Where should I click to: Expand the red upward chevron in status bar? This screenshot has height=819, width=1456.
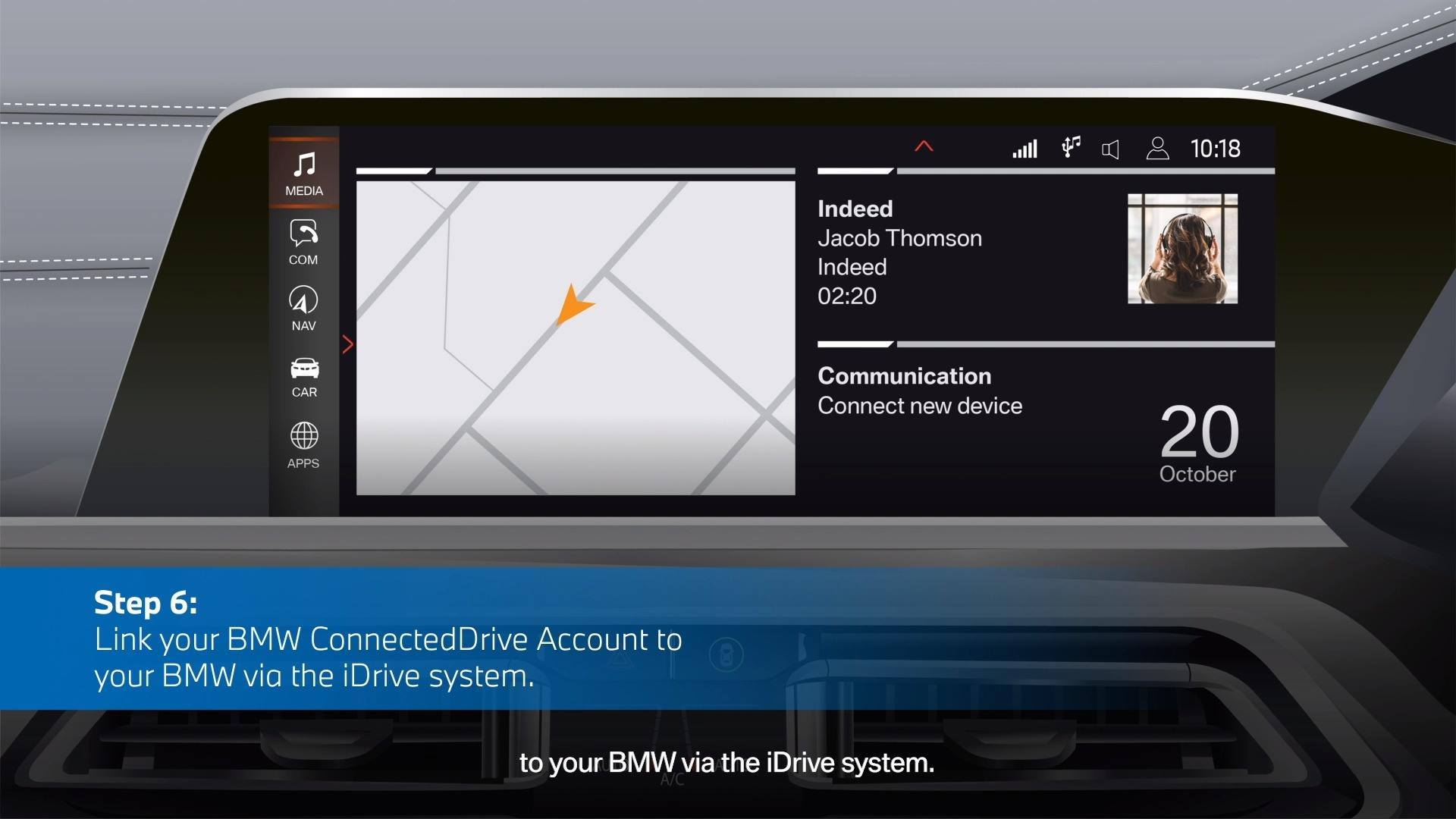coord(924,146)
